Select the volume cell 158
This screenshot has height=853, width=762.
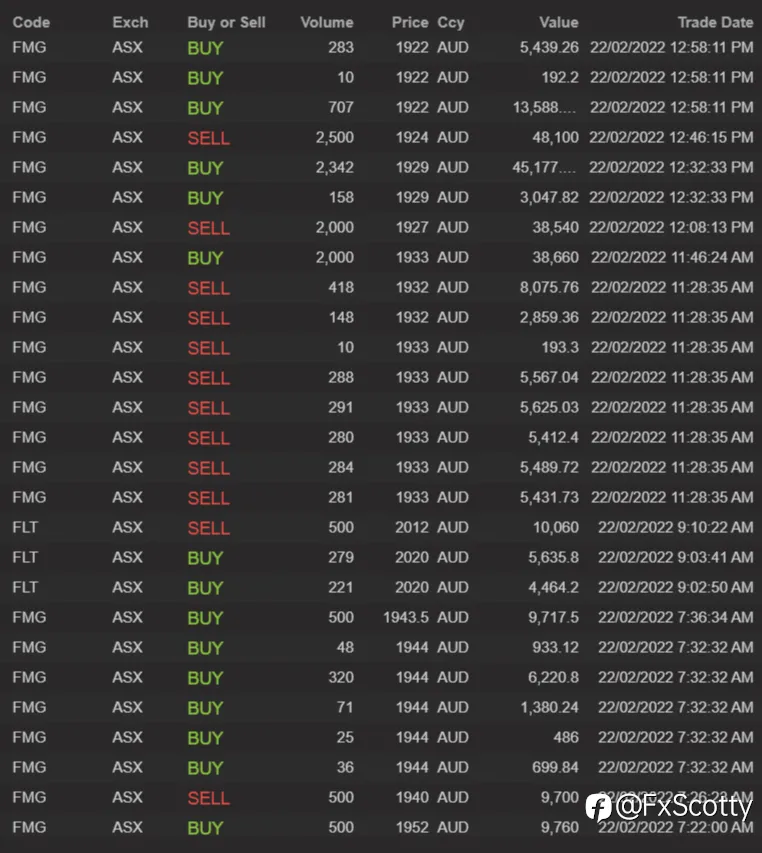342,197
